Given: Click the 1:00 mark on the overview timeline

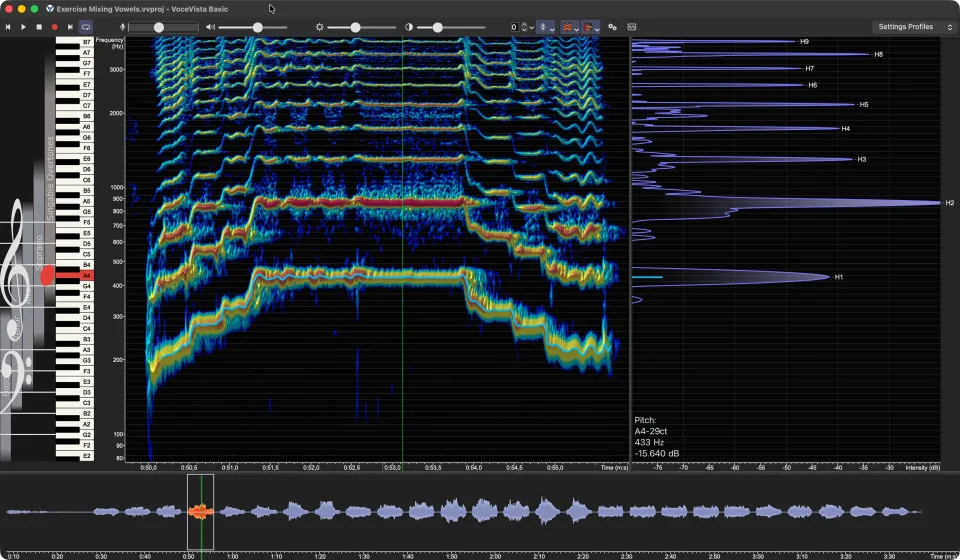Looking at the screenshot, I should [x=232, y=556].
